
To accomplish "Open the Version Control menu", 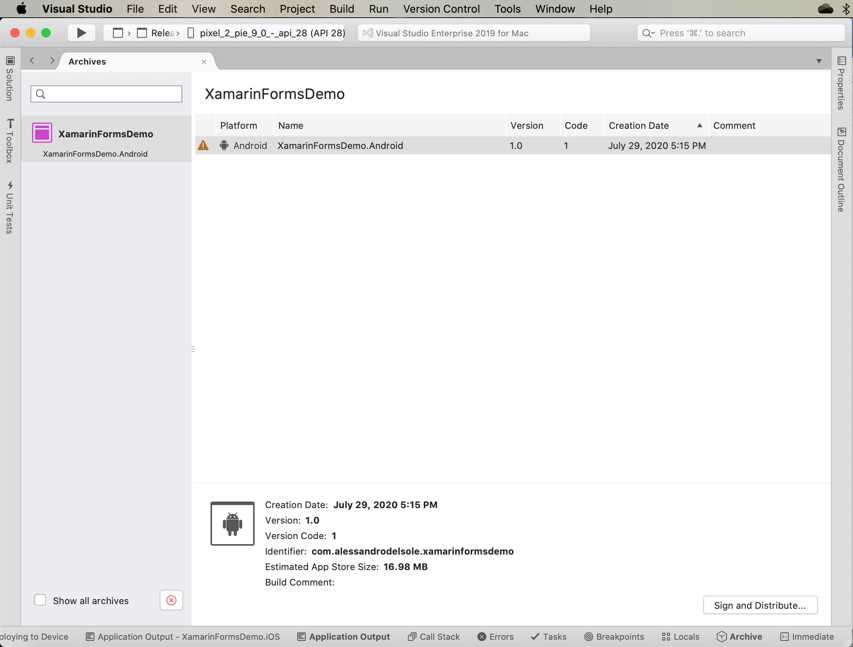I will tap(440, 8).
